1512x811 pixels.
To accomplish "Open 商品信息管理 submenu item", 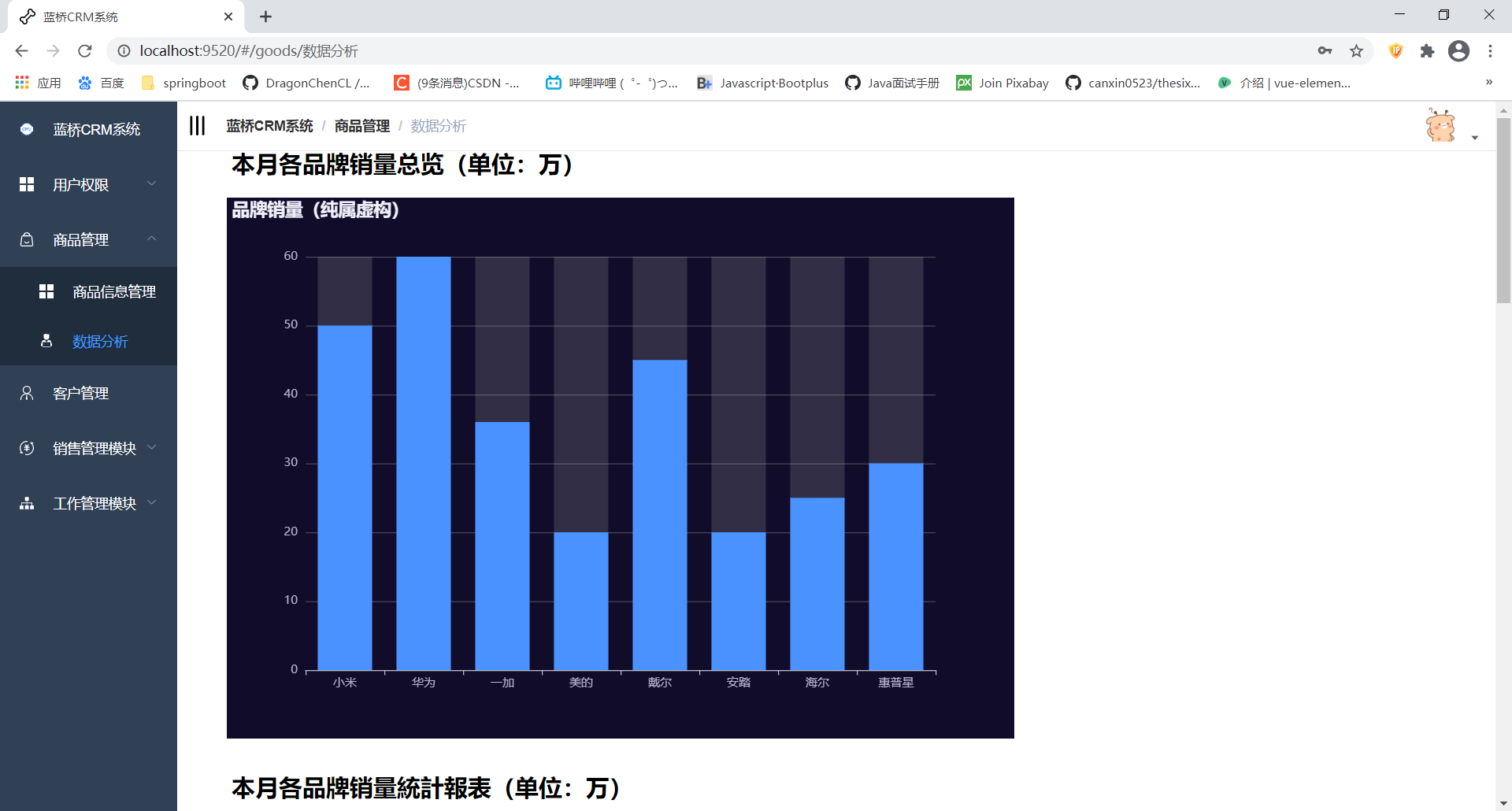I will click(x=88, y=291).
